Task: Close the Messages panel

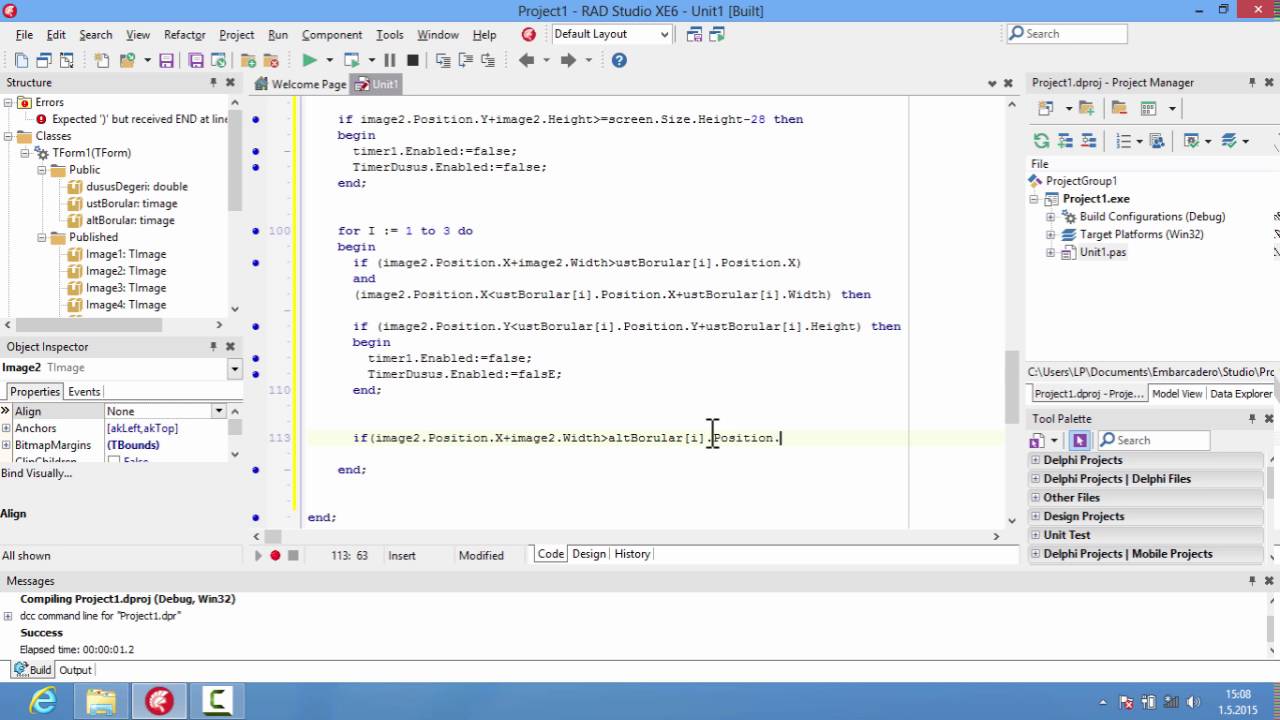Action: 1268,580
